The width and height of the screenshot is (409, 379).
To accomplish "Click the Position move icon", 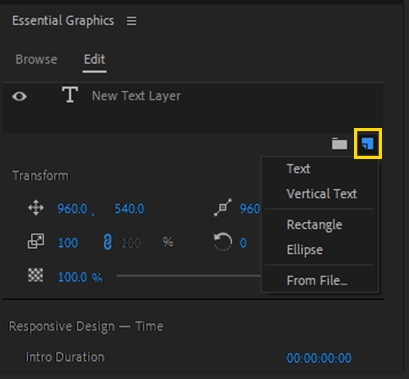I will pyautogui.click(x=36, y=208).
